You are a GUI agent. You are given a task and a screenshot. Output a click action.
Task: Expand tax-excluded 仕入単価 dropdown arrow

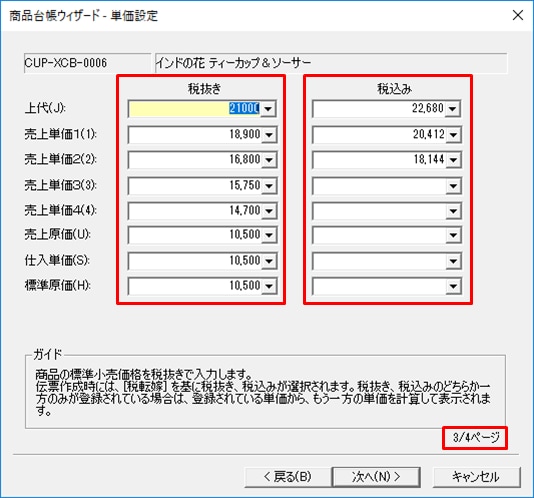tap(269, 261)
